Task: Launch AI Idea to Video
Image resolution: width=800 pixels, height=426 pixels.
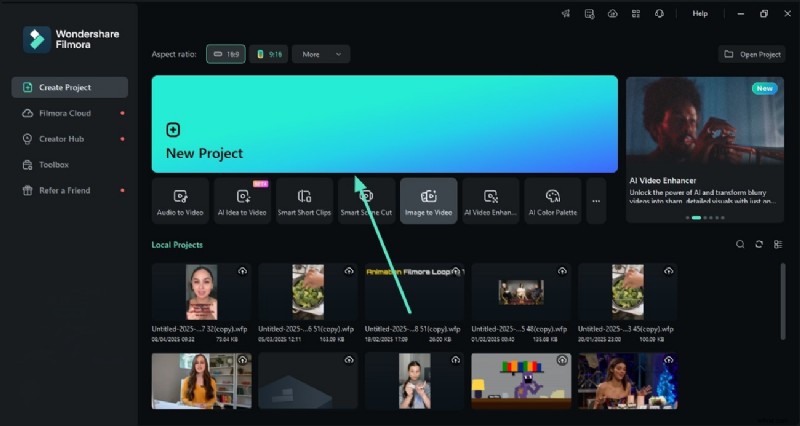Action: pos(242,201)
